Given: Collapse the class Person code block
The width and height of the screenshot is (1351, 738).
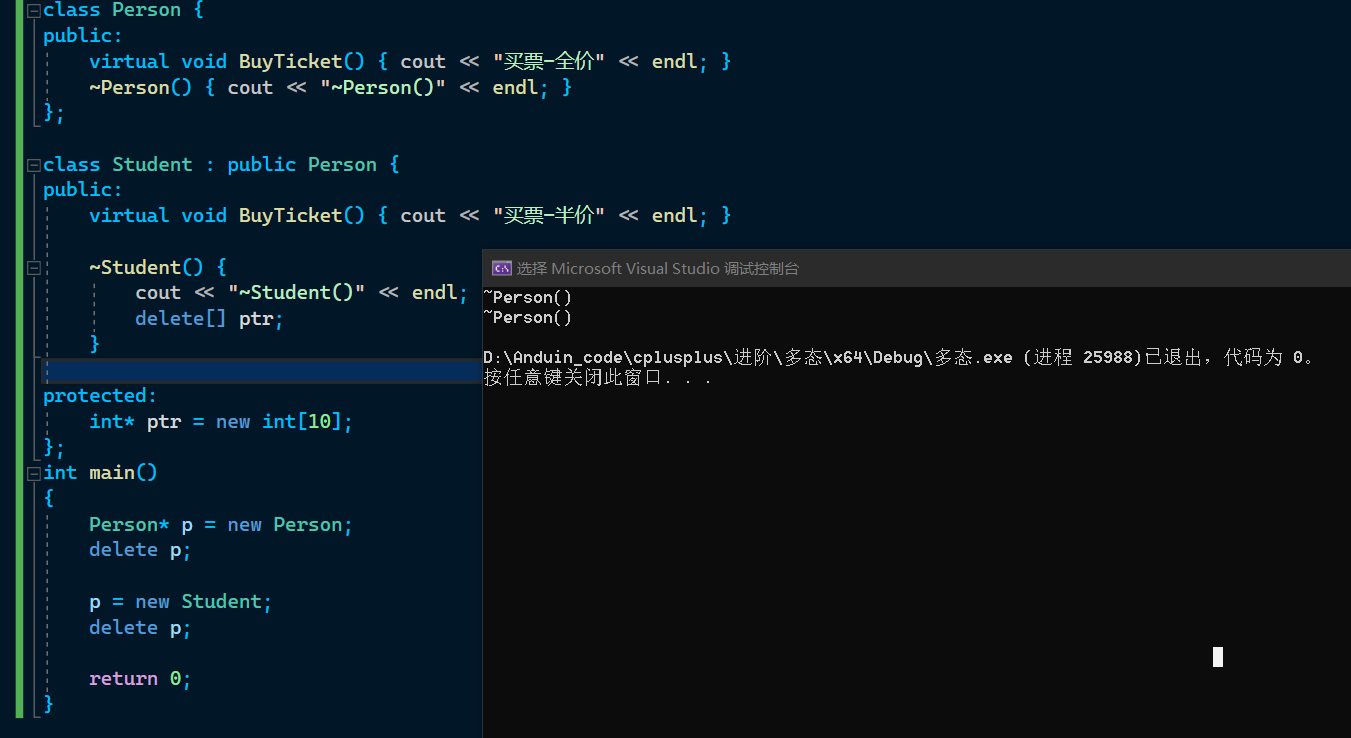Looking at the screenshot, I should 34,10.
